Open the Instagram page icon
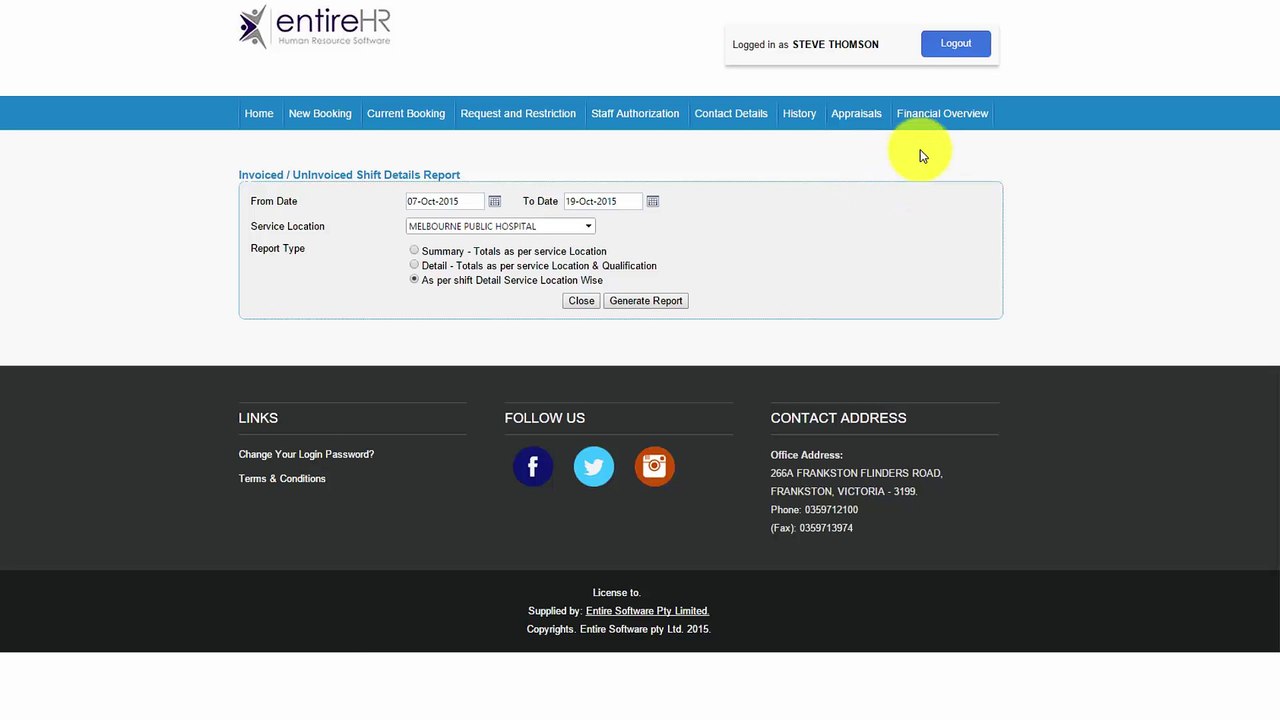 [655, 466]
